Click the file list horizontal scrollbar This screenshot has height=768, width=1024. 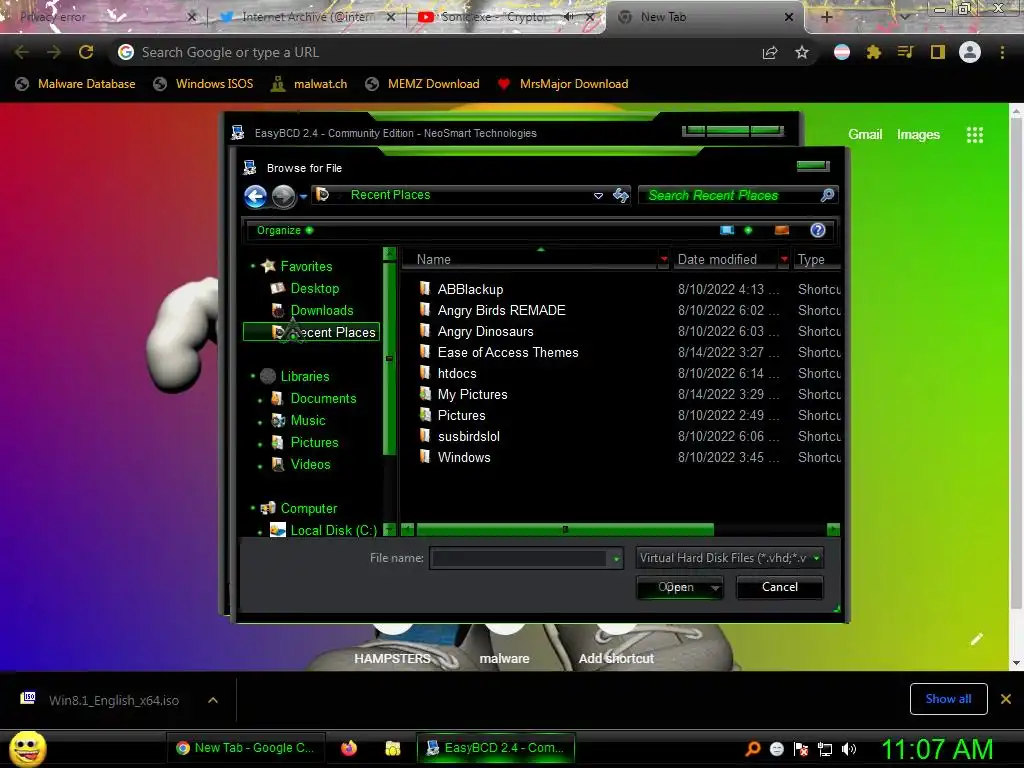click(x=565, y=529)
